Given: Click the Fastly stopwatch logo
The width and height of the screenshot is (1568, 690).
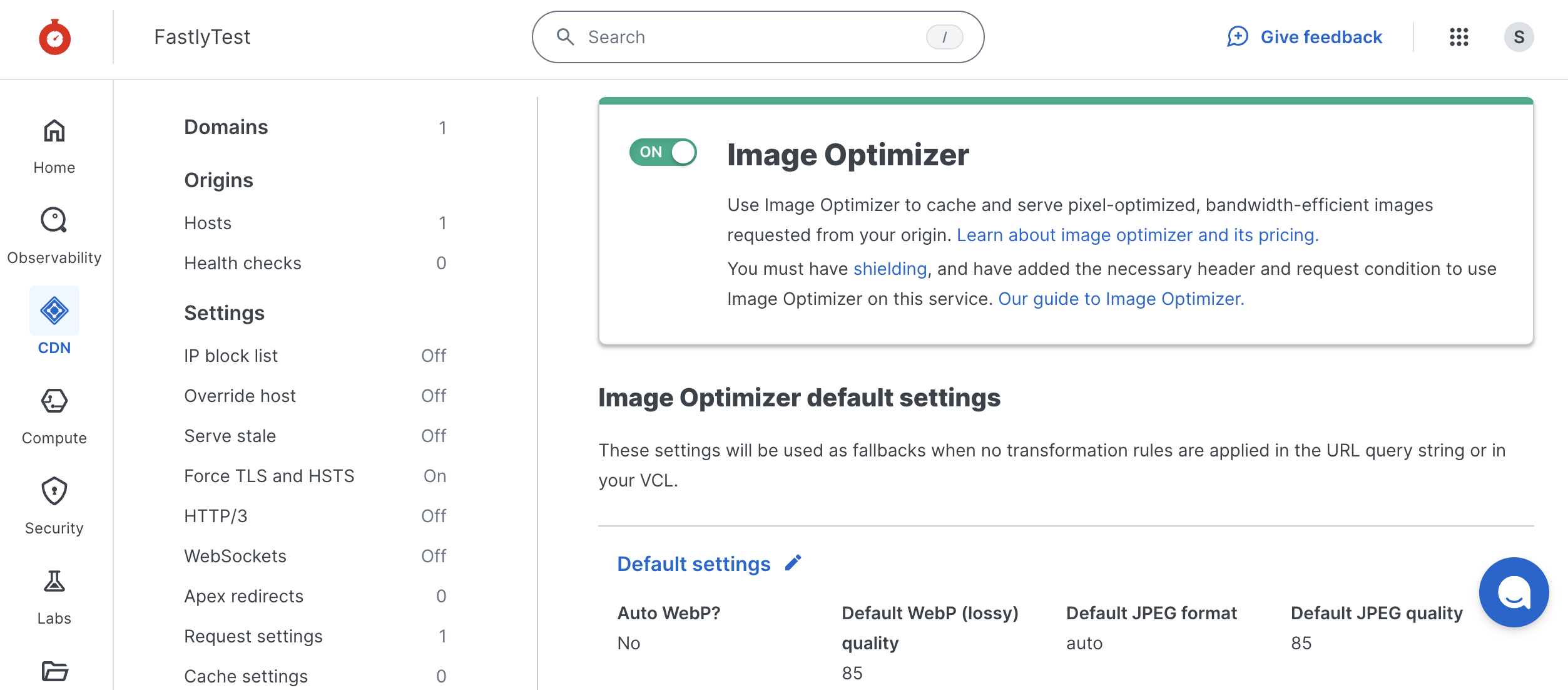Looking at the screenshot, I should tap(54, 37).
